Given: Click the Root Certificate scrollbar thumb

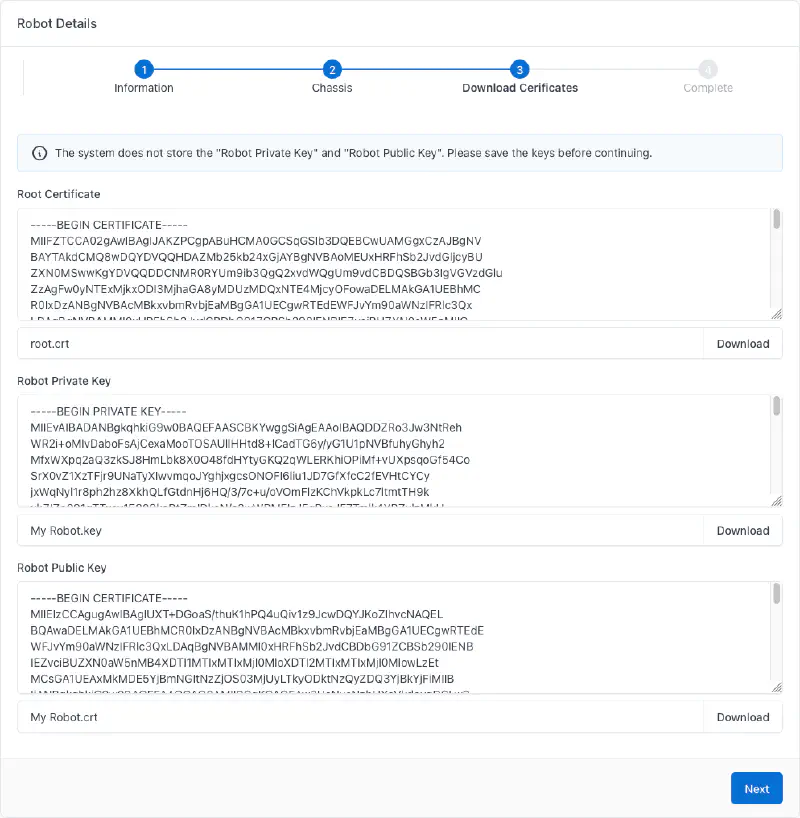Looking at the screenshot, I should click(776, 220).
